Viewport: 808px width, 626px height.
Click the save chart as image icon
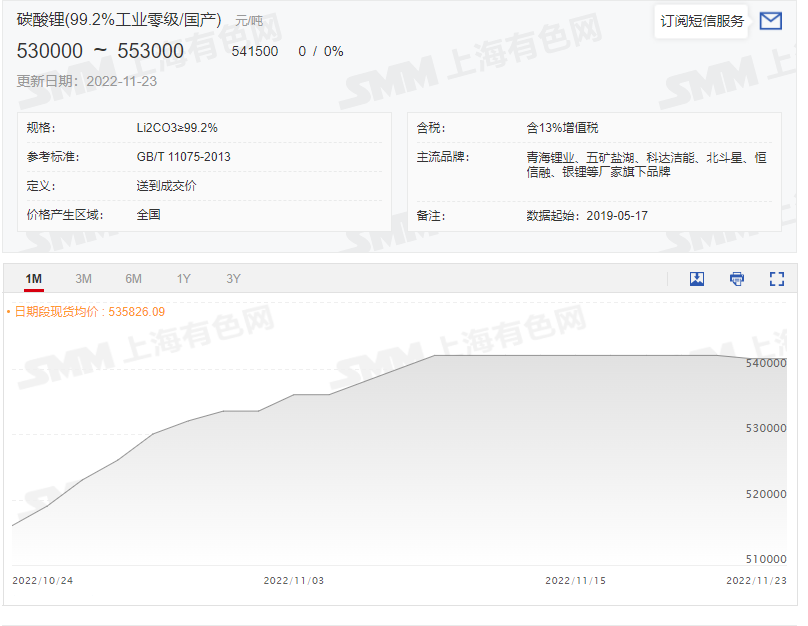pos(696,279)
